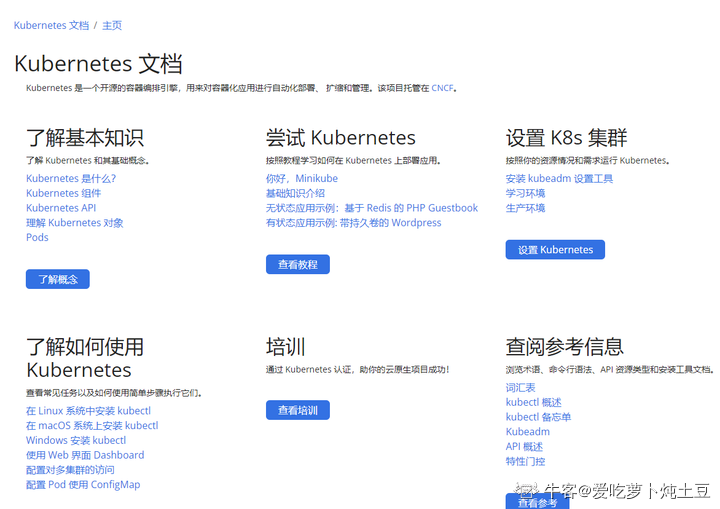Click the 了解基本知识 section heading
Screen dimensions: 720x509
tap(85, 138)
